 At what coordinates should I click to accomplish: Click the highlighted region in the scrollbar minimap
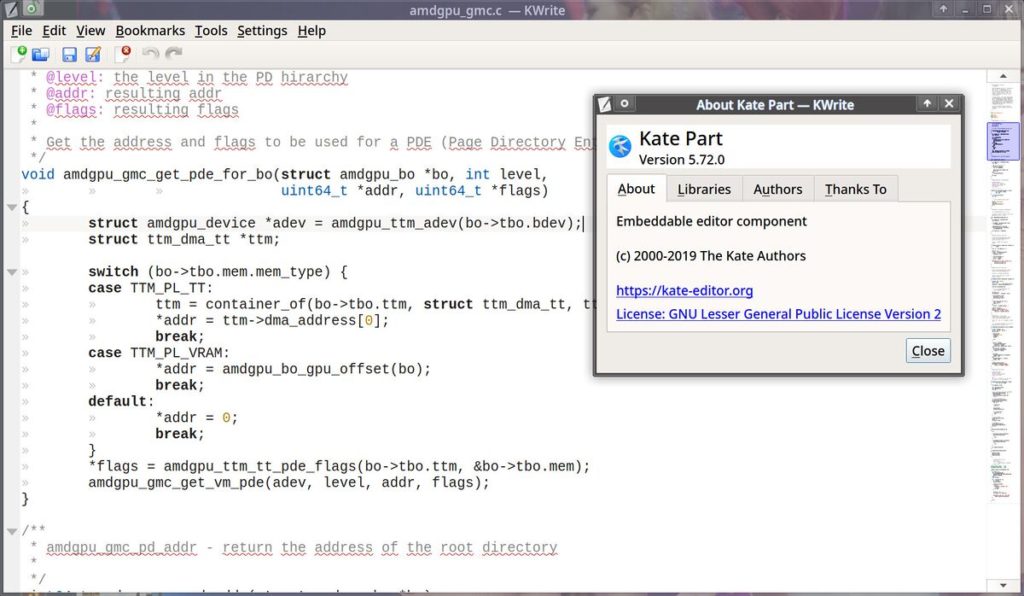[1002, 141]
